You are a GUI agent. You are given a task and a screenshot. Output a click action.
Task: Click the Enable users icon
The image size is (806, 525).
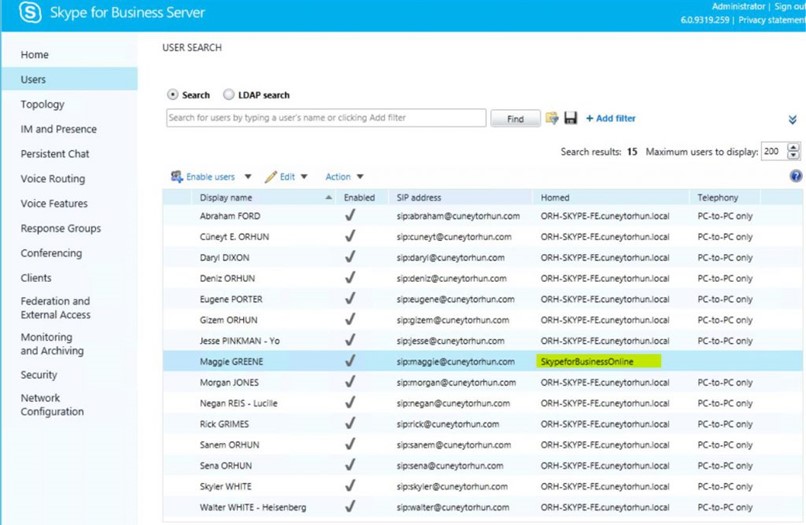(177, 177)
